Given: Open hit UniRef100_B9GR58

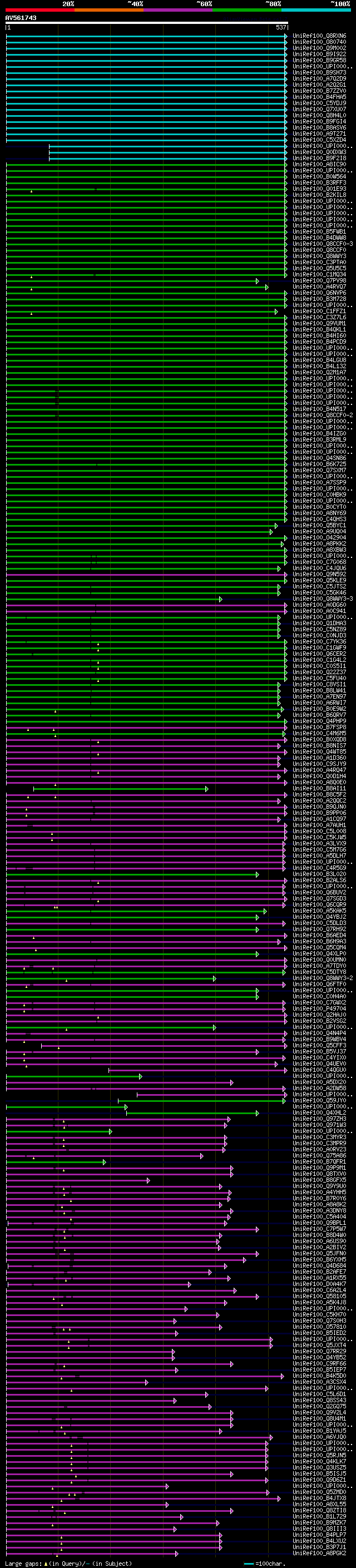Looking at the screenshot, I should coord(319,60).
